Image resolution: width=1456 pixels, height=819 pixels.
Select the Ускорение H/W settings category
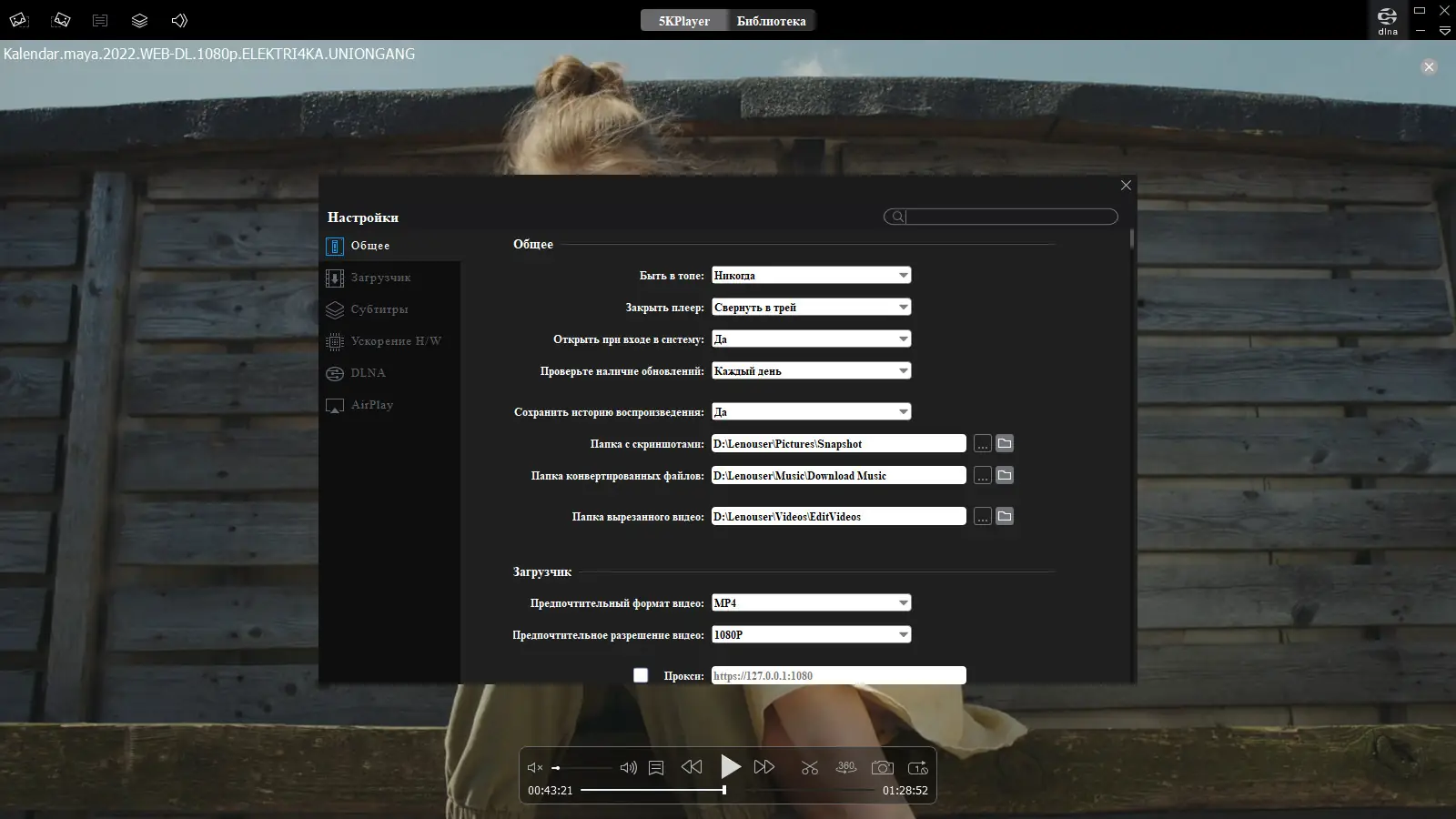[x=389, y=341]
